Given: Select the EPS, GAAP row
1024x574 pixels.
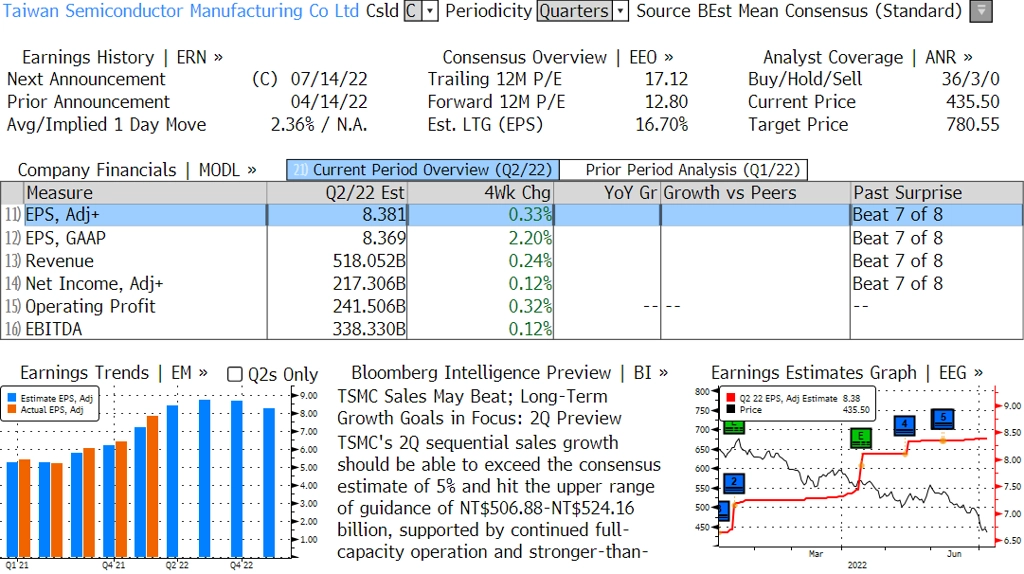Looking at the screenshot, I should coord(512,238).
